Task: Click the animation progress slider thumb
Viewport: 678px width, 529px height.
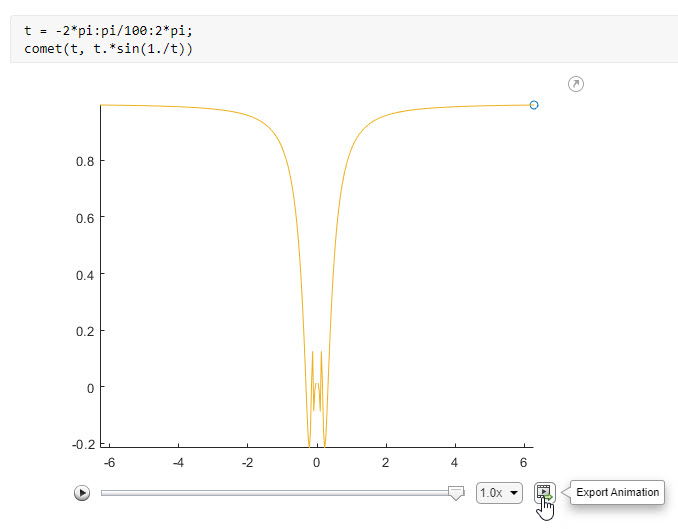Action: pos(456,493)
